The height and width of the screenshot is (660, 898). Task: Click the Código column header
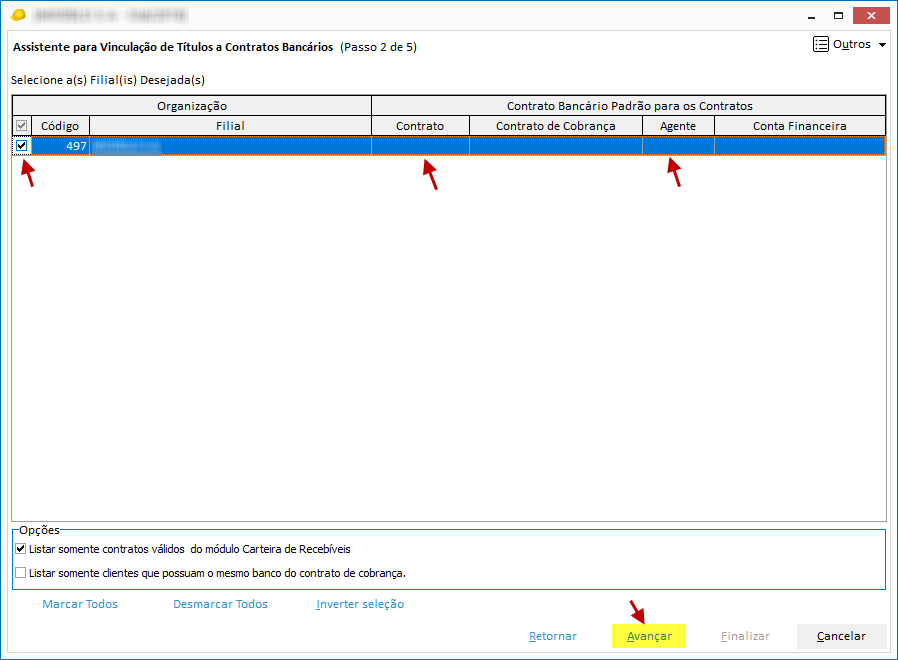coord(60,126)
